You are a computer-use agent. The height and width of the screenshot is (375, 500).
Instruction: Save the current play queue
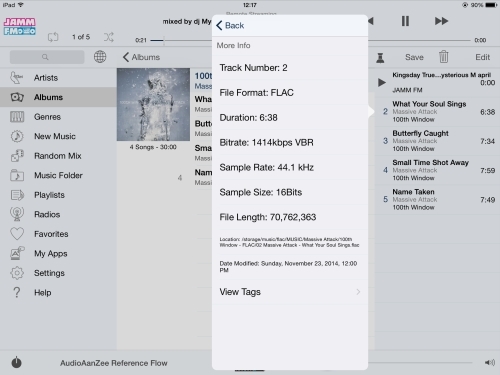click(x=414, y=57)
